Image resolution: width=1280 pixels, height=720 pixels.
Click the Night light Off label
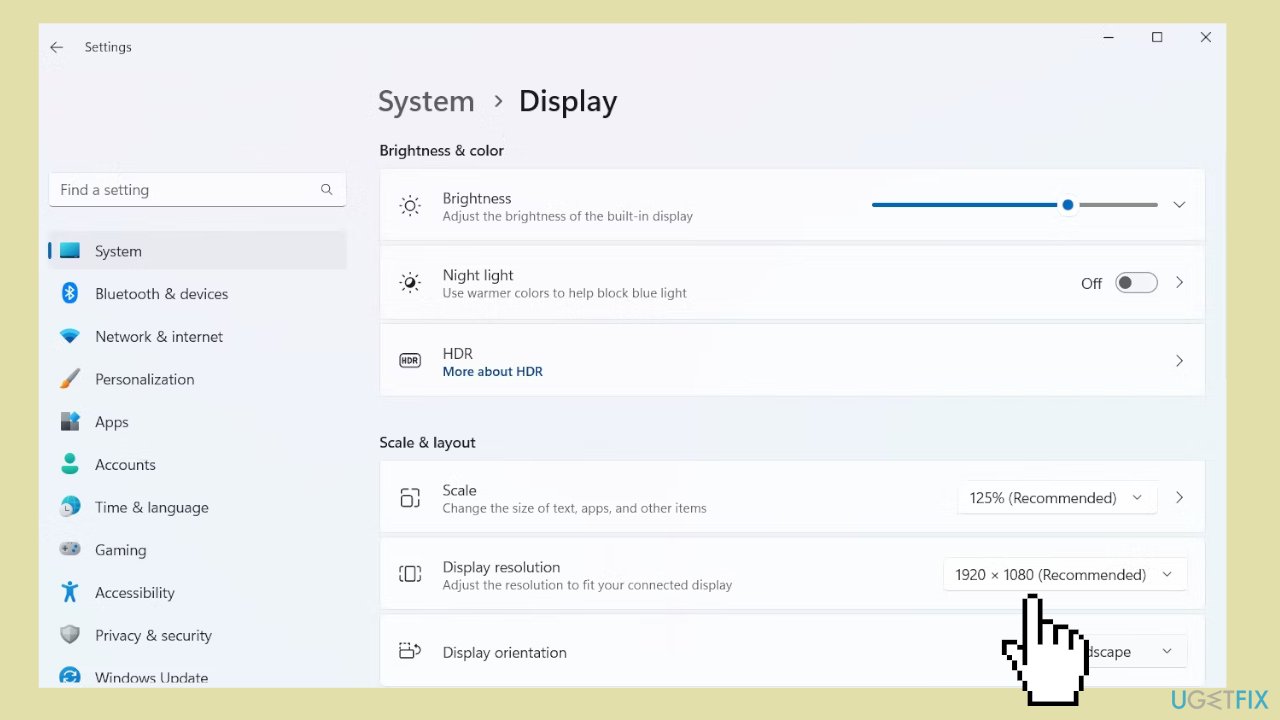[x=1091, y=284]
